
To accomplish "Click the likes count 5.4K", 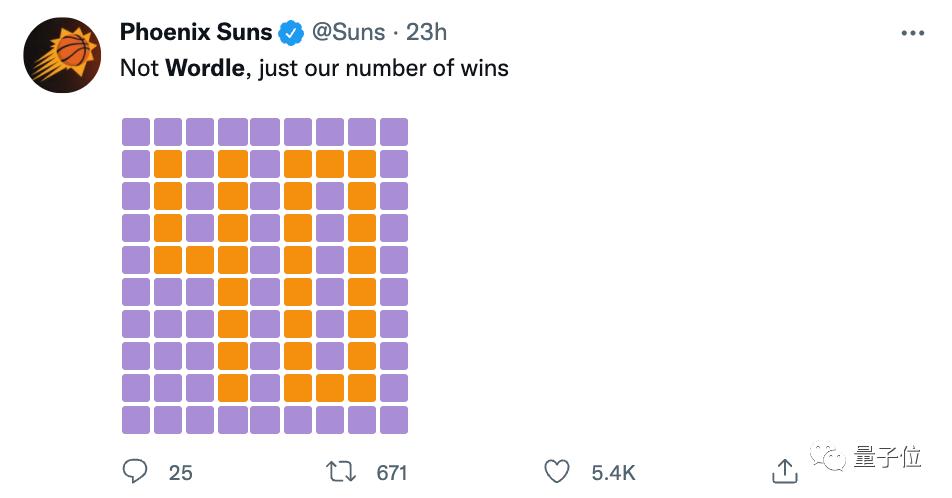I will [x=613, y=472].
